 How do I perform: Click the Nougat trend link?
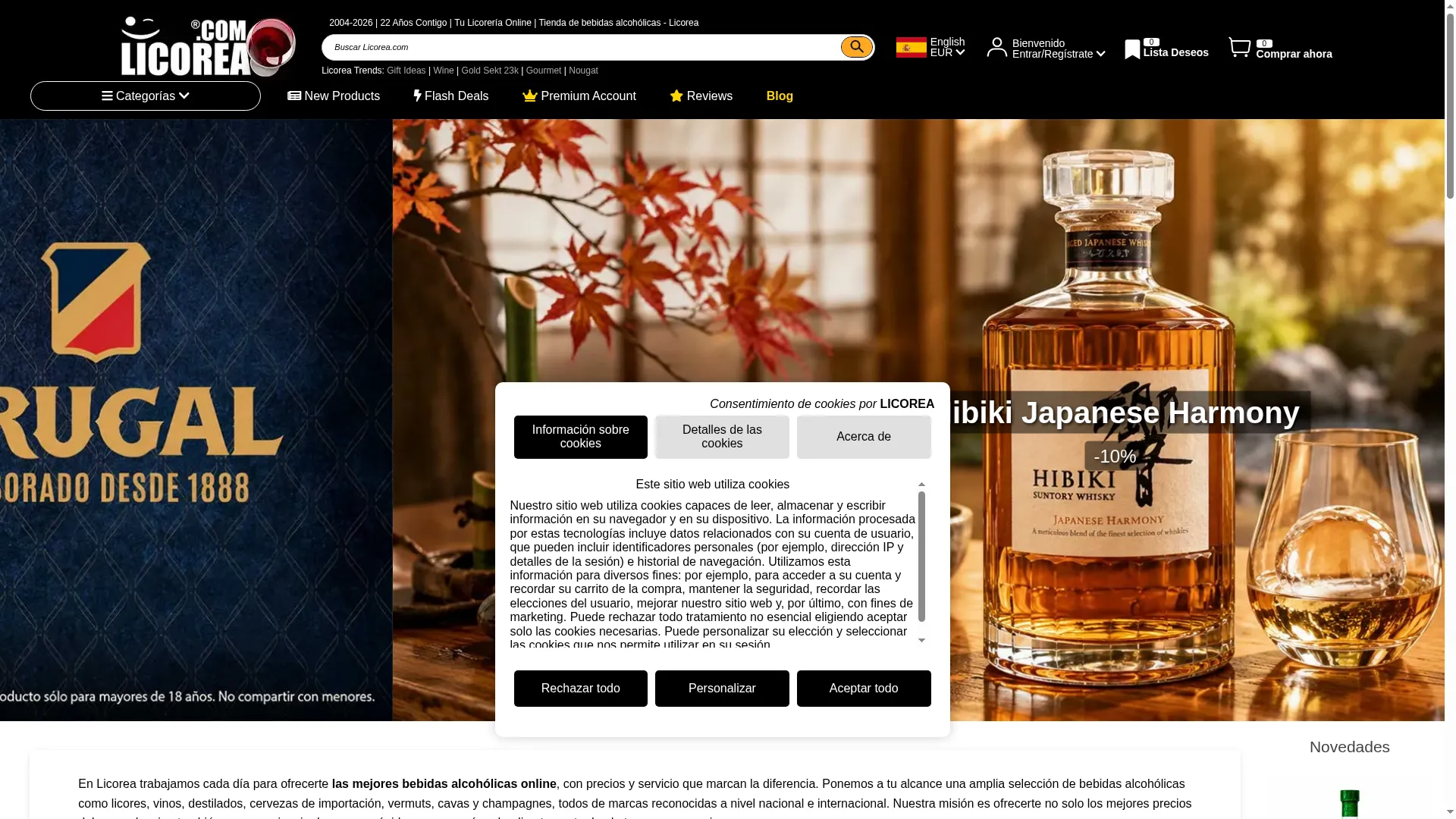coord(583,71)
